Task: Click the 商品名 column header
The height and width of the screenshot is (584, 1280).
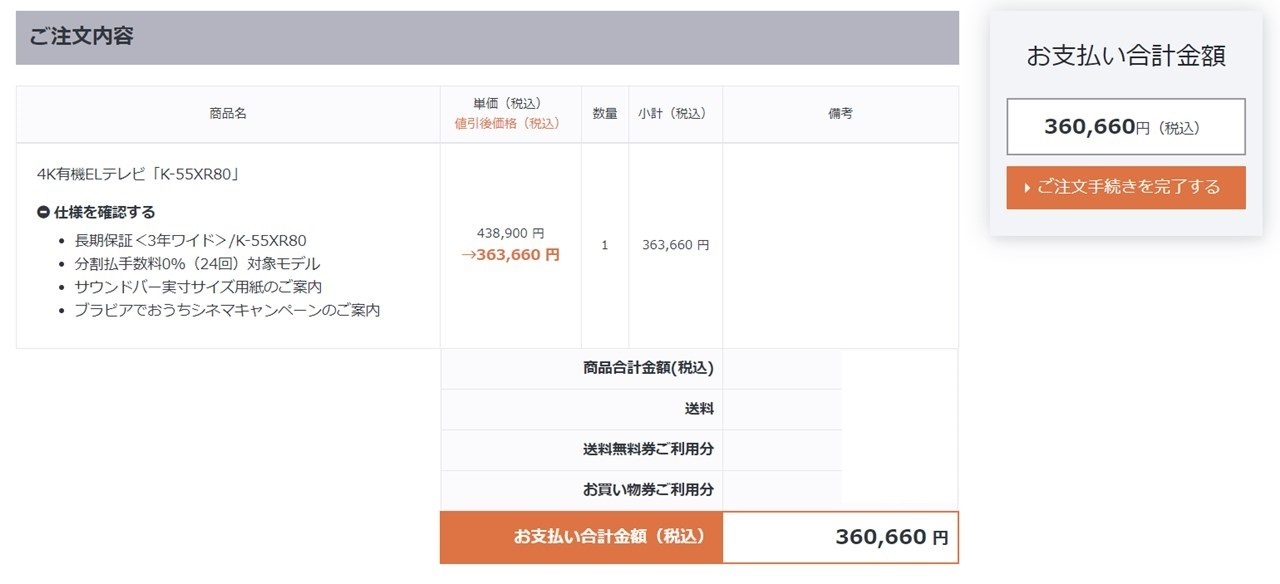Action: 228,114
